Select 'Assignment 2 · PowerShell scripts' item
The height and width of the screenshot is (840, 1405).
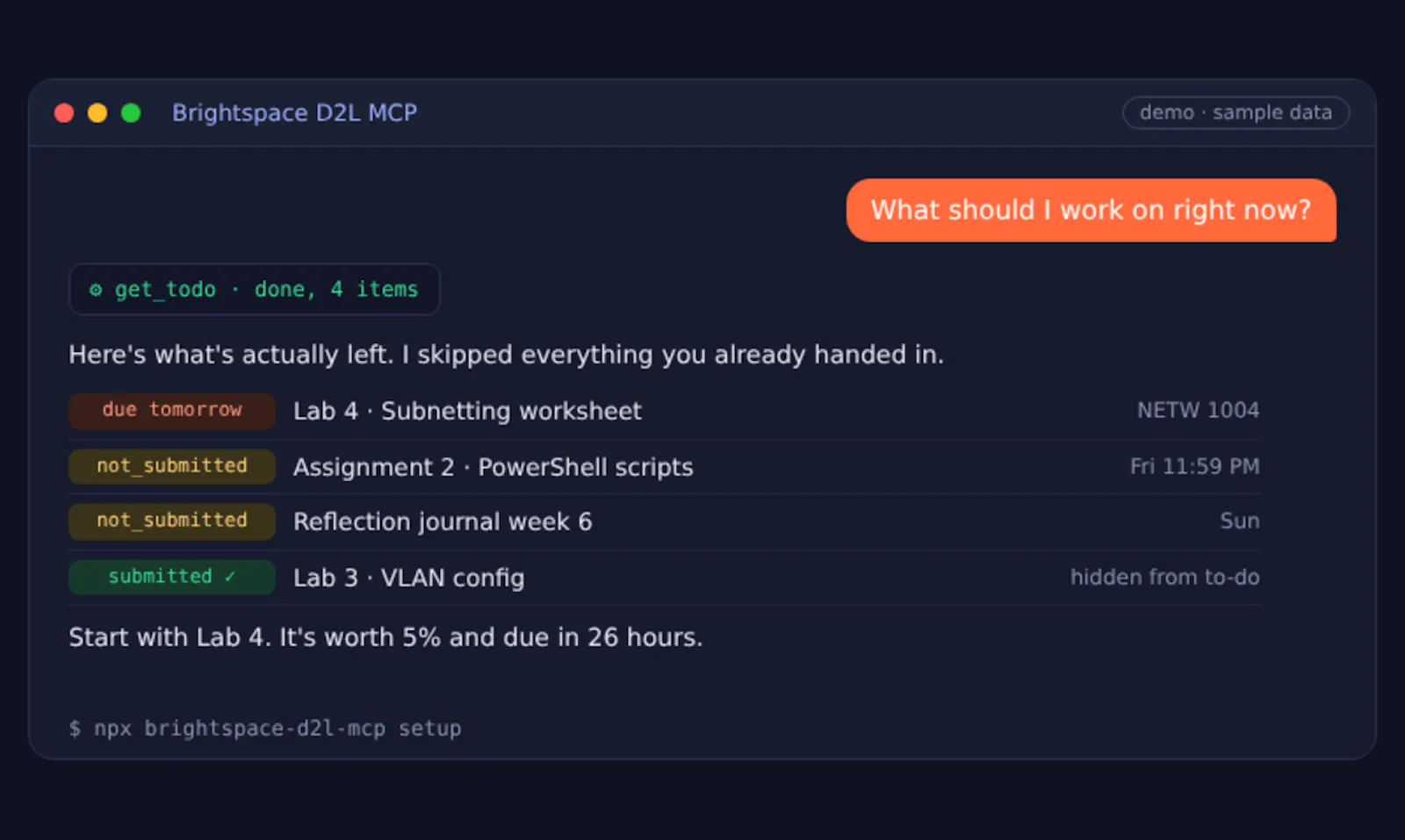[x=494, y=467]
